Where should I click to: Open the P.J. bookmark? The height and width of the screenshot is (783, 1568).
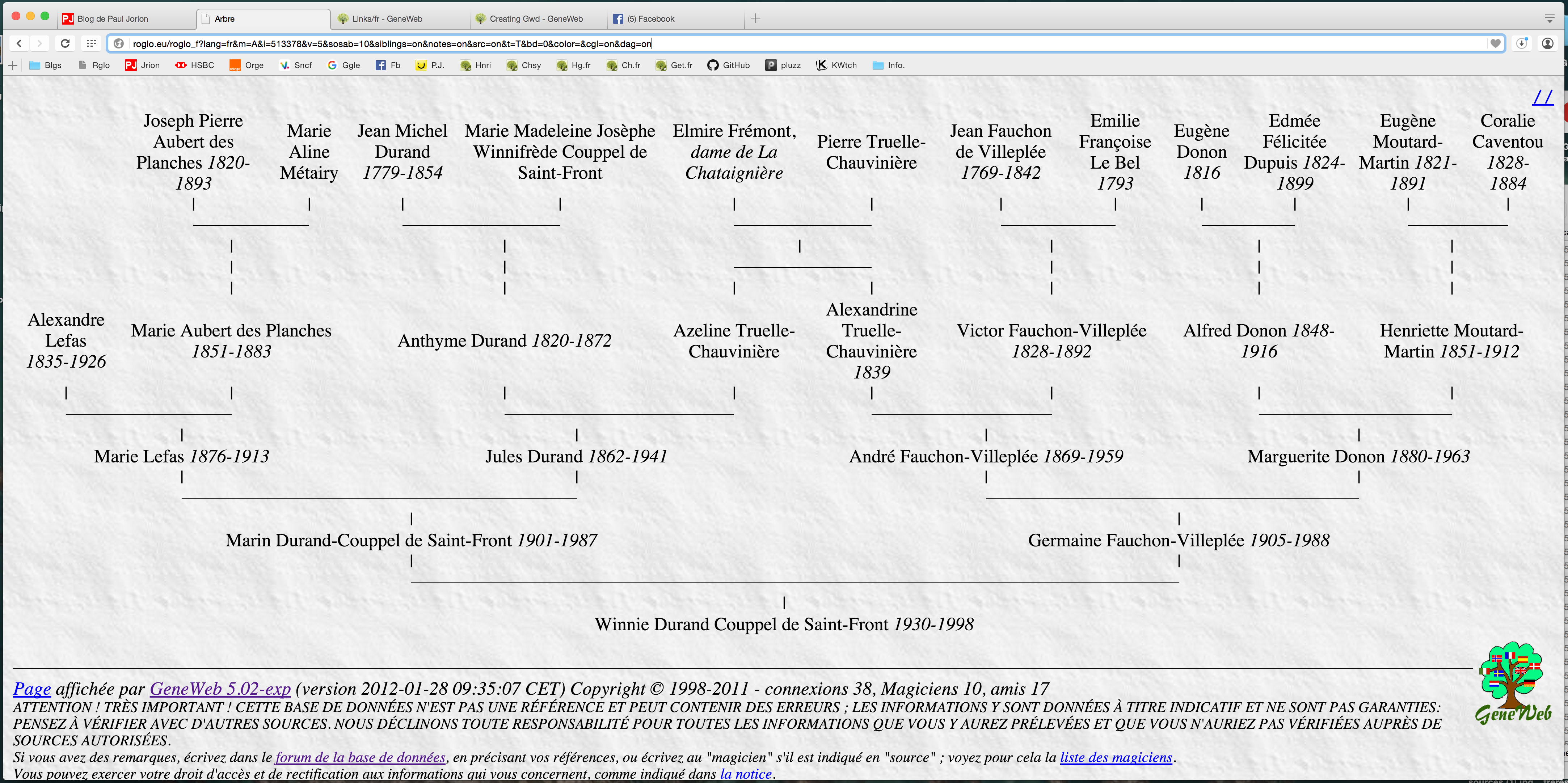pyautogui.click(x=430, y=65)
